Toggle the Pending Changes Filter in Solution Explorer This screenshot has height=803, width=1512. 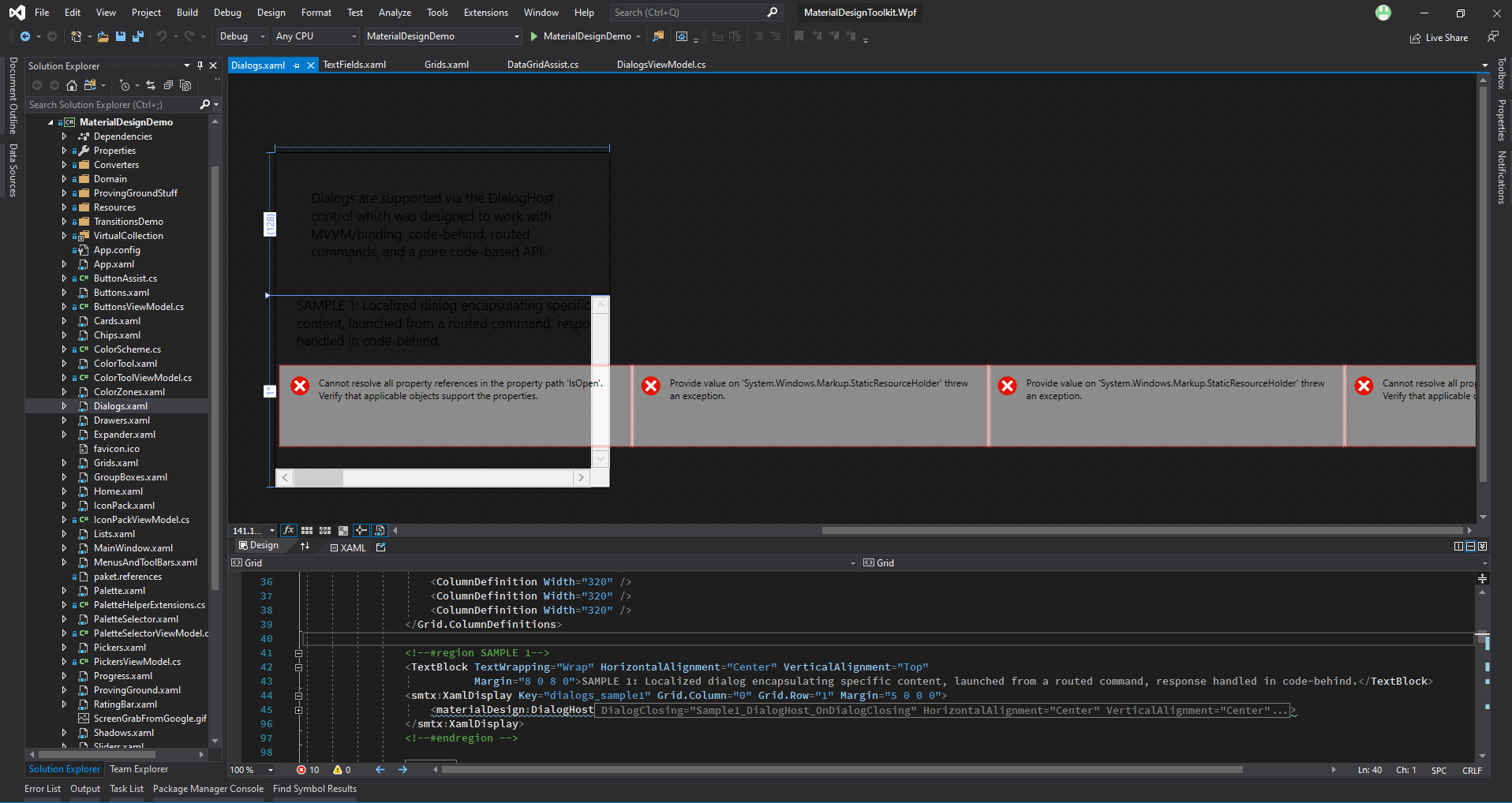coord(125,85)
